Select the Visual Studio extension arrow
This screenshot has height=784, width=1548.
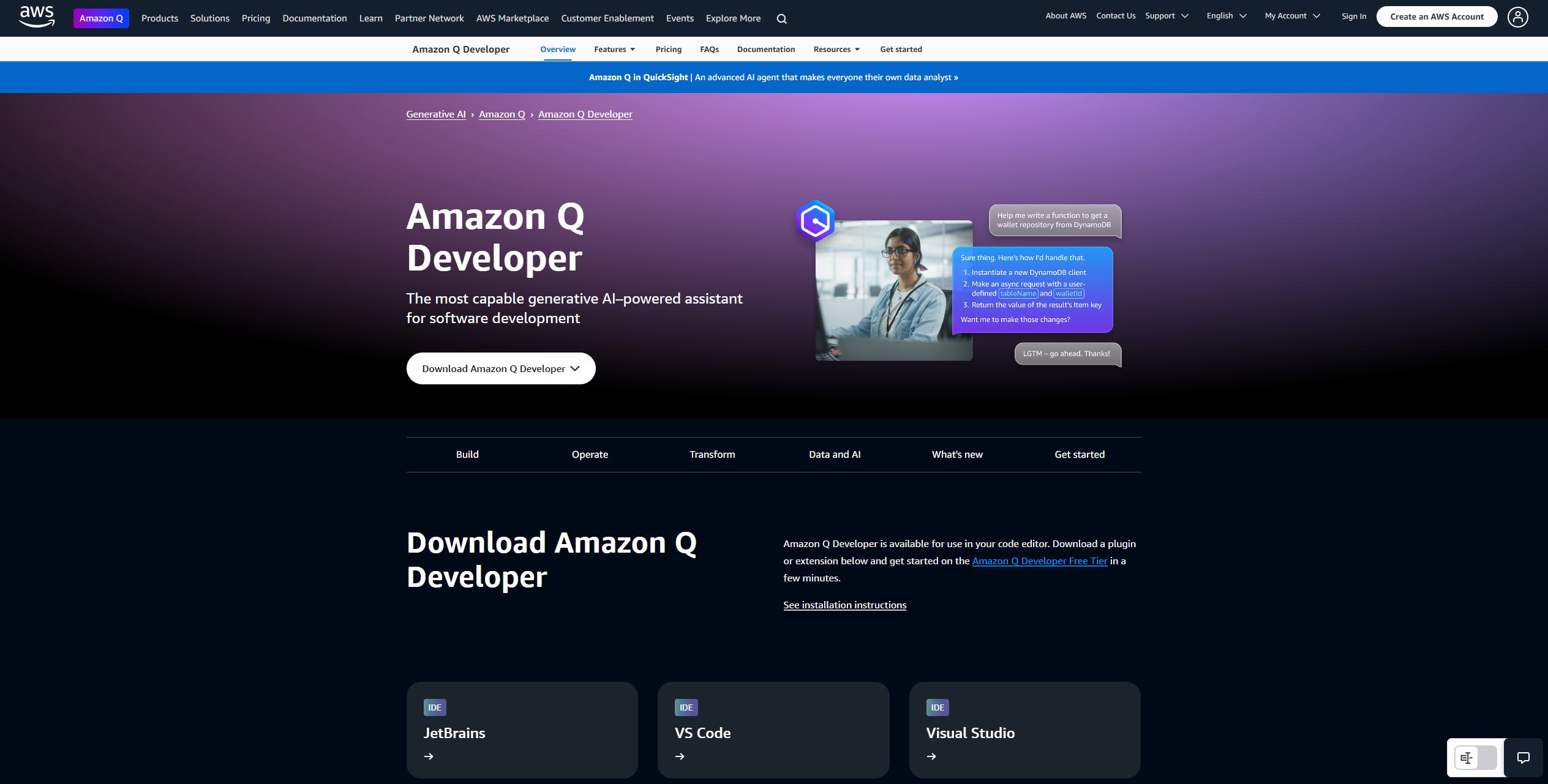pos(931,756)
